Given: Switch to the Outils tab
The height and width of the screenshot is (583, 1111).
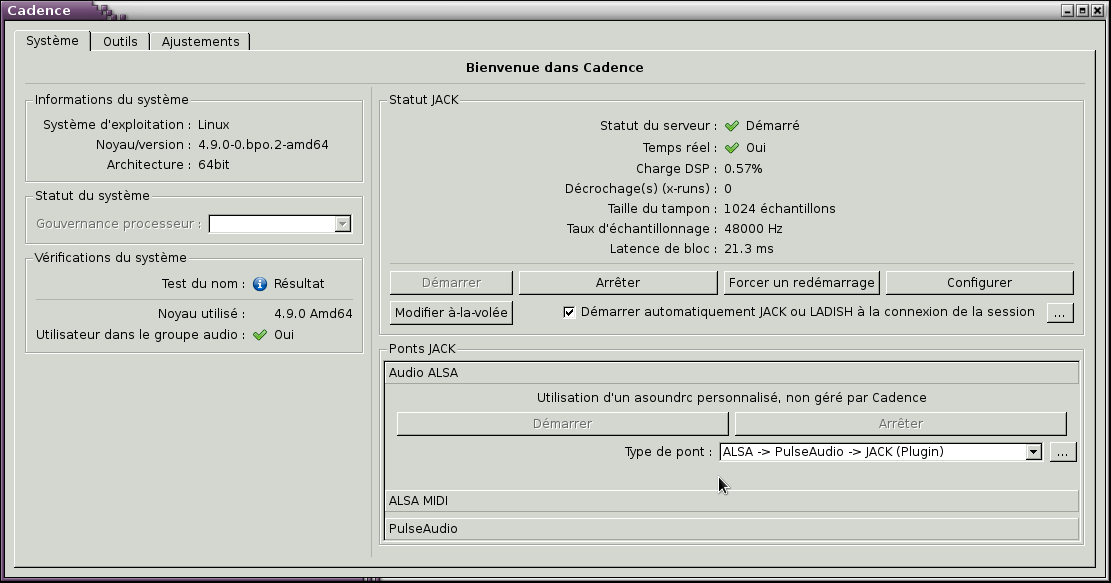Looking at the screenshot, I should click(x=120, y=42).
